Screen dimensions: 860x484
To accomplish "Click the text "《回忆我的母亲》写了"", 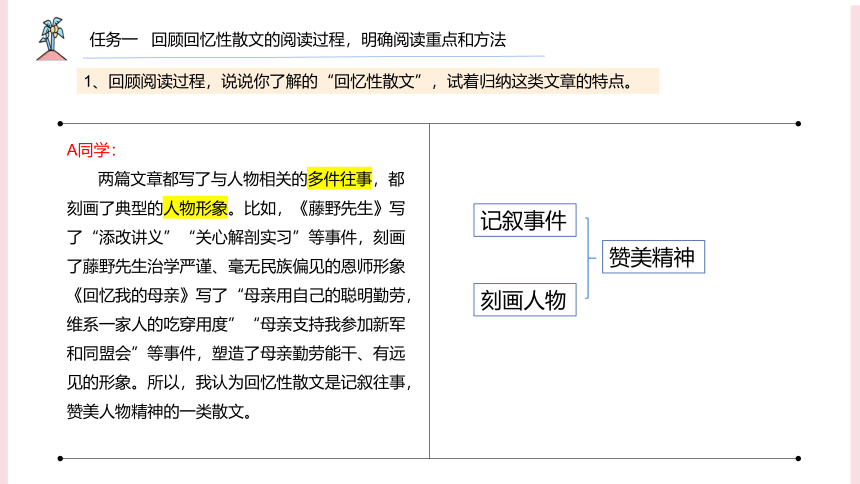I will click(148, 295).
